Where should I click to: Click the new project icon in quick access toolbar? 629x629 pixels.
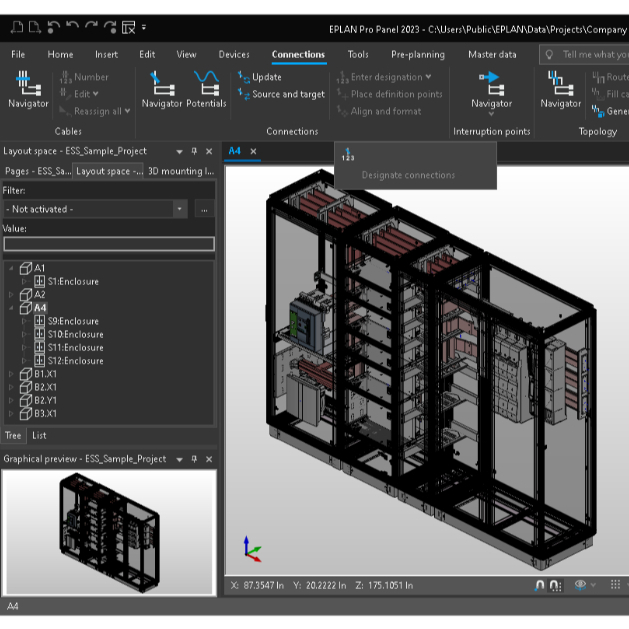pyautogui.click(x=17, y=27)
